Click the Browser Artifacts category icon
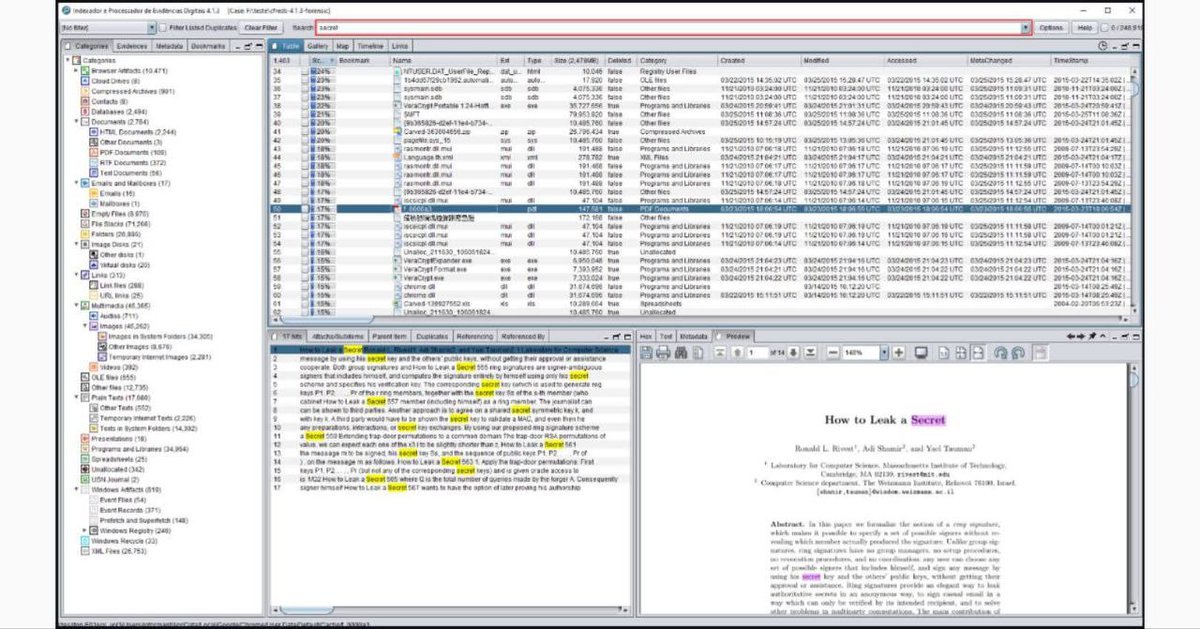Screen dimensions: 1200x629 [x=84, y=72]
